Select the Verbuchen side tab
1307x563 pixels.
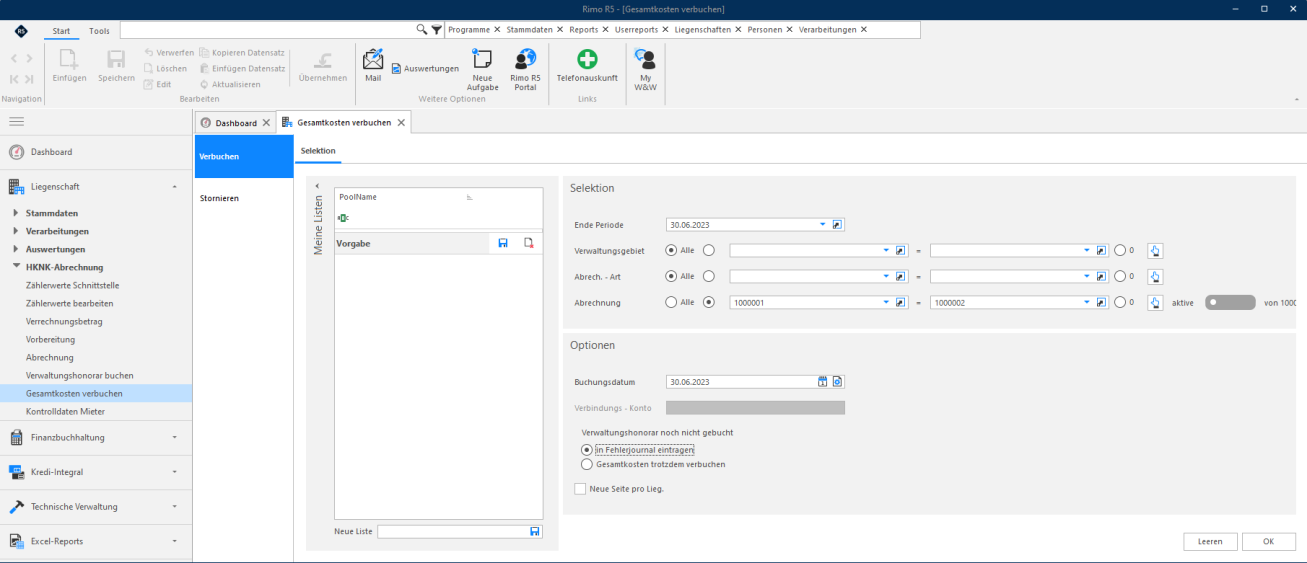[x=243, y=157]
